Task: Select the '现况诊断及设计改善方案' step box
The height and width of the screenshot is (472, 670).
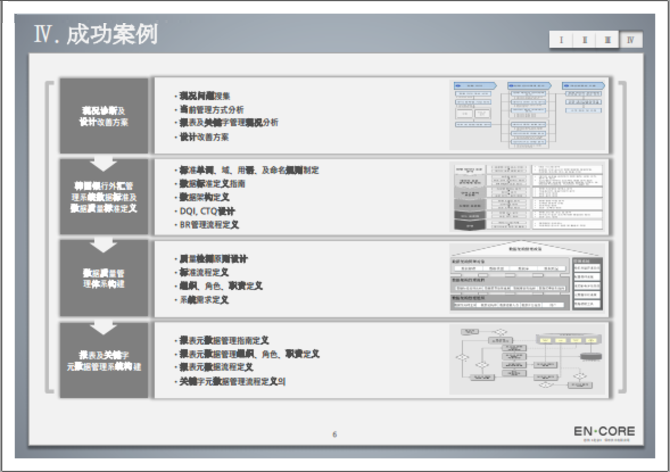Action: (x=104, y=115)
